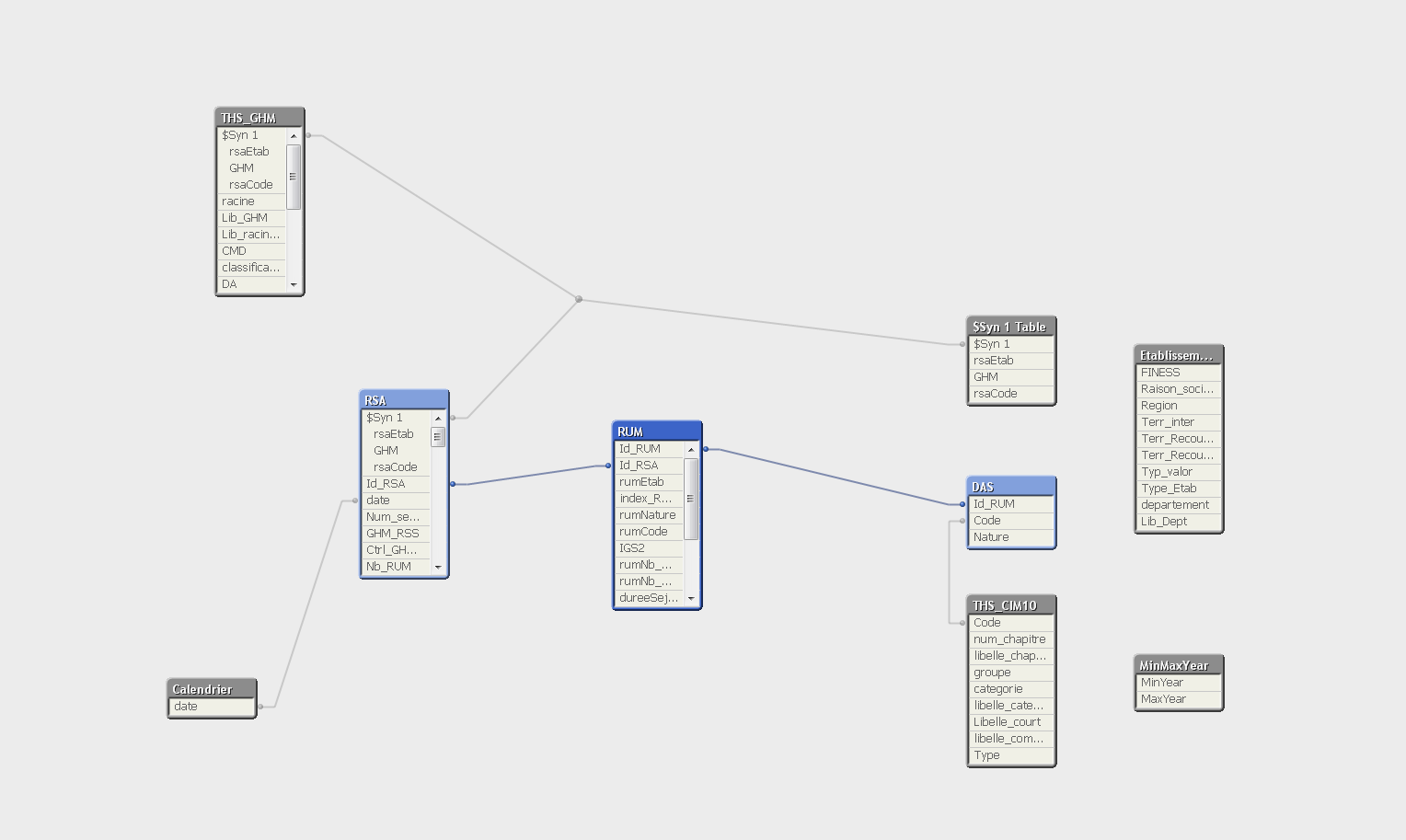Select the $Syn 1 Table header

(1011, 327)
